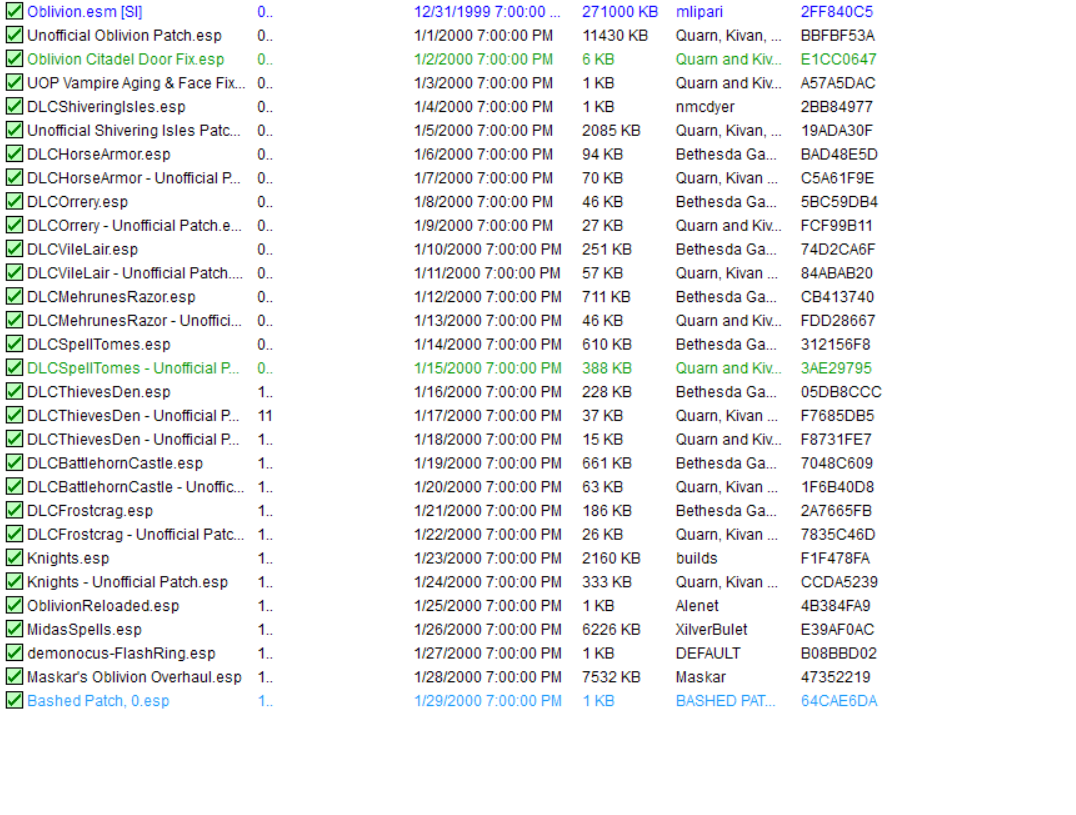The image size is (1076, 815).
Task: Uncheck the demonocus-FlashRing.esp checkbox
Action: (14, 653)
